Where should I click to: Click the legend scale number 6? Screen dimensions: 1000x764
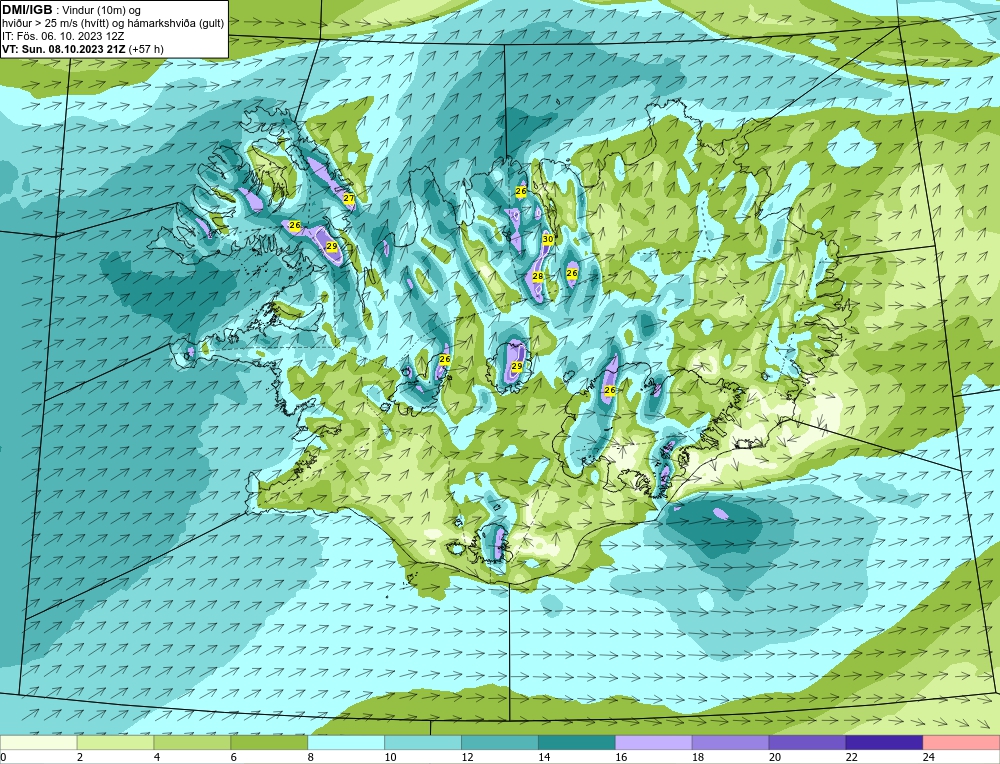(233, 758)
